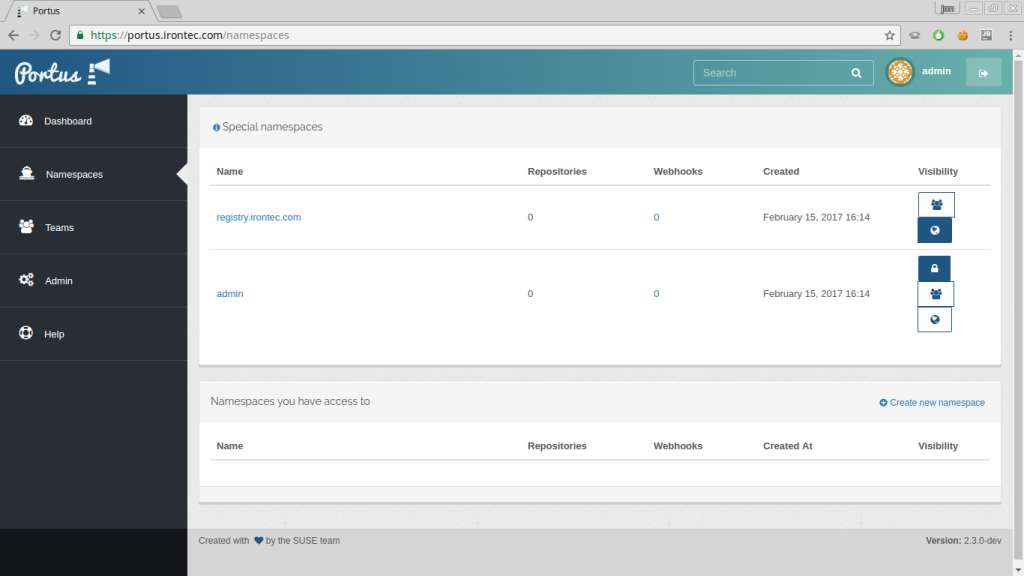The image size is (1024, 576).
Task: Bookmark the page via the star icon
Action: click(889, 34)
